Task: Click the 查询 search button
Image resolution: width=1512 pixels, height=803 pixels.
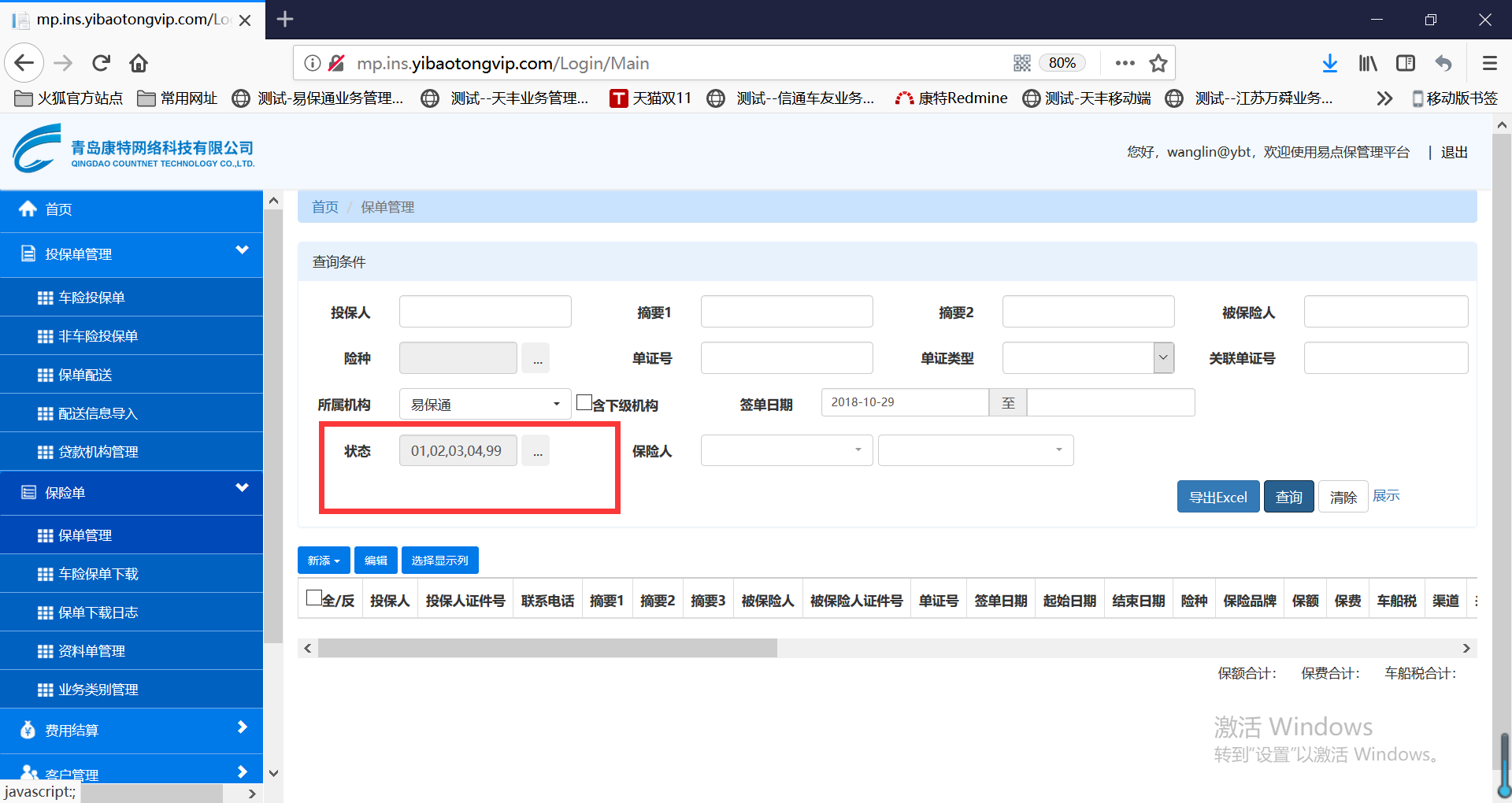Action: click(1288, 497)
